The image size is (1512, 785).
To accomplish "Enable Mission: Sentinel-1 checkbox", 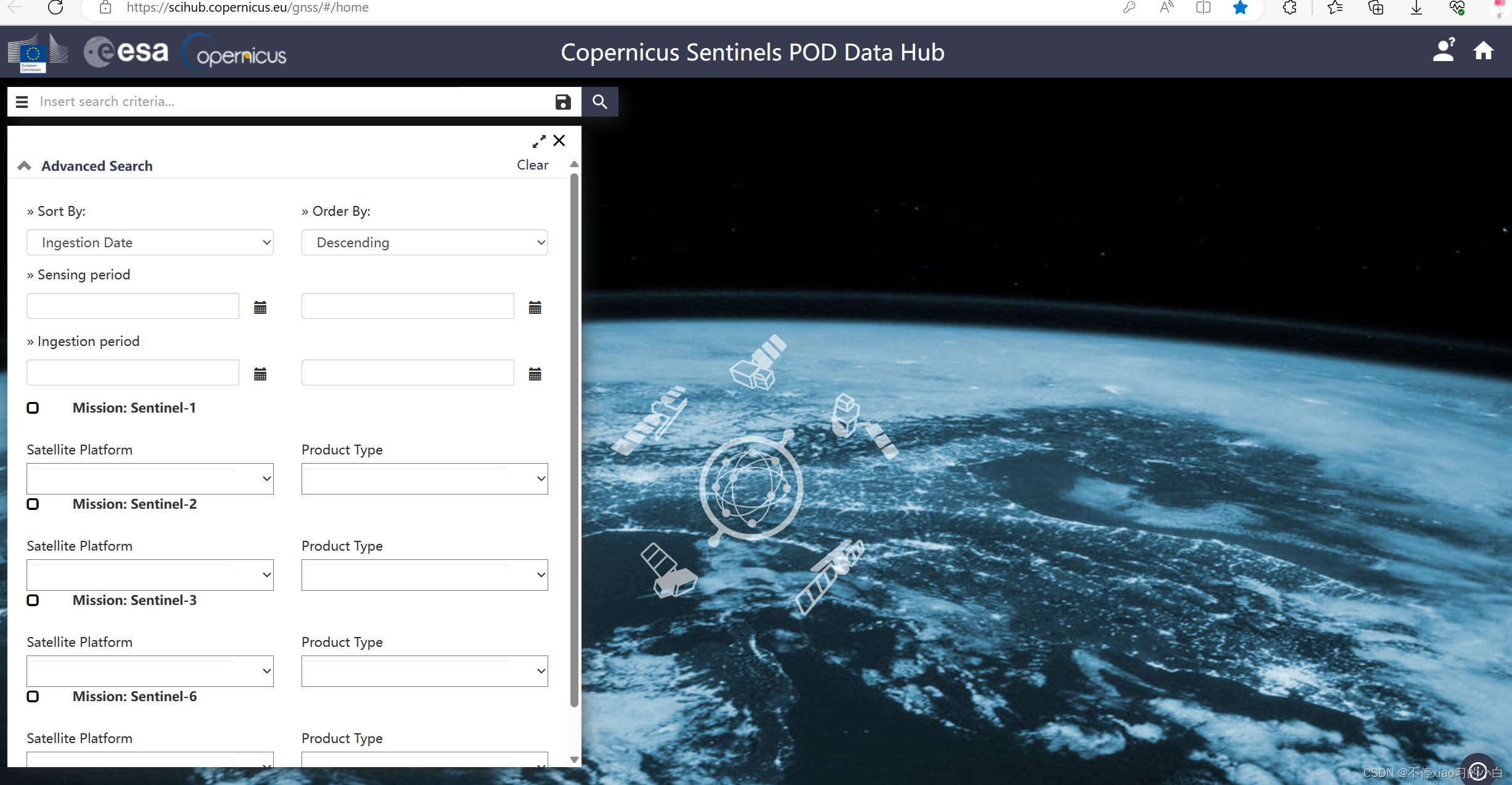I will tap(33, 408).
